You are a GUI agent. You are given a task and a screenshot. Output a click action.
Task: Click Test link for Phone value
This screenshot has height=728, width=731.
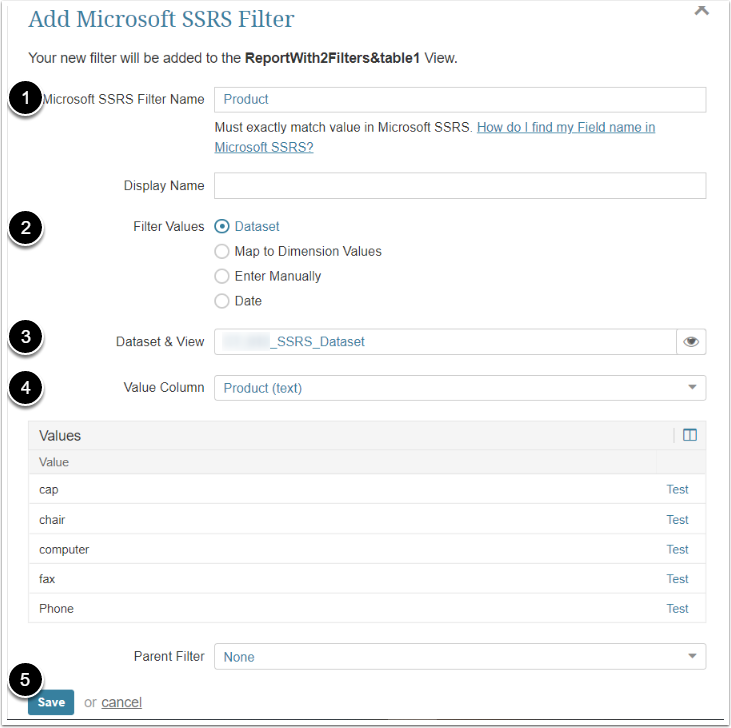tap(677, 609)
